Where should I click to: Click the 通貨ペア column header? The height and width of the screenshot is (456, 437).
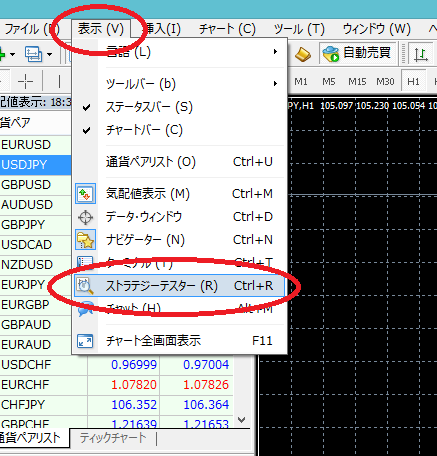35,122
